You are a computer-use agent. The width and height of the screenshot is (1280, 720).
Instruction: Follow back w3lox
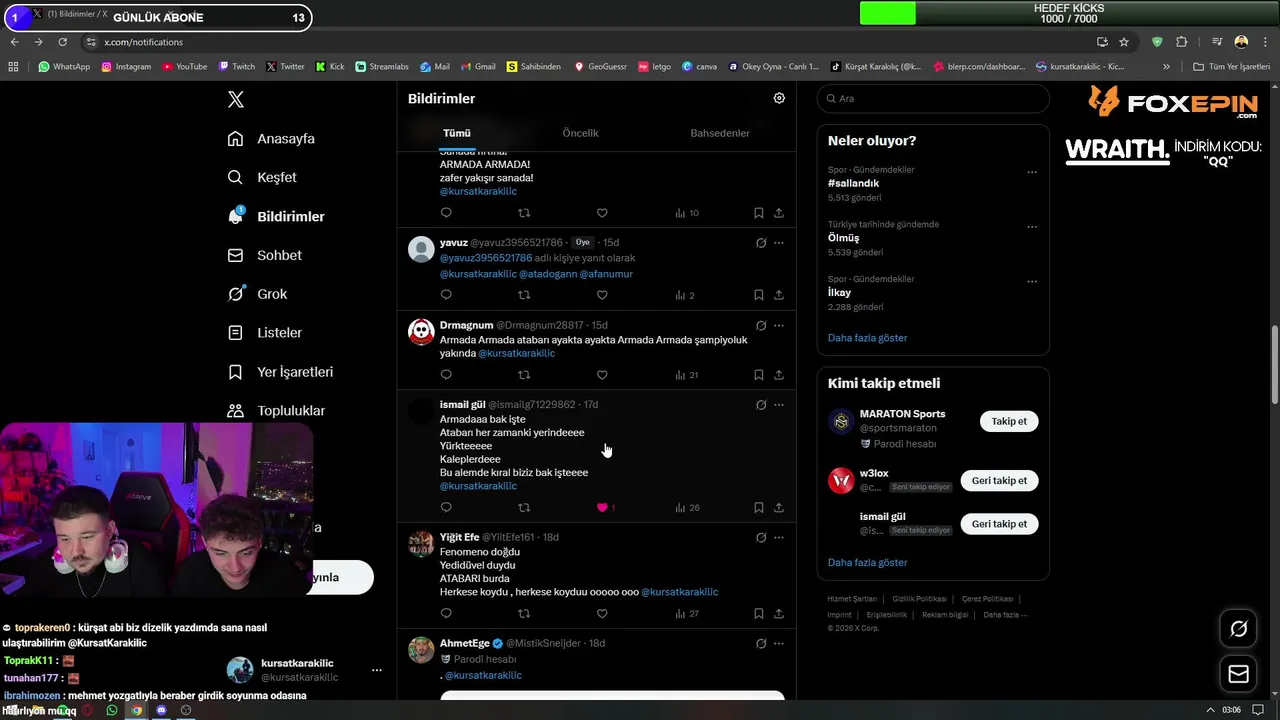pyautogui.click(x=999, y=481)
